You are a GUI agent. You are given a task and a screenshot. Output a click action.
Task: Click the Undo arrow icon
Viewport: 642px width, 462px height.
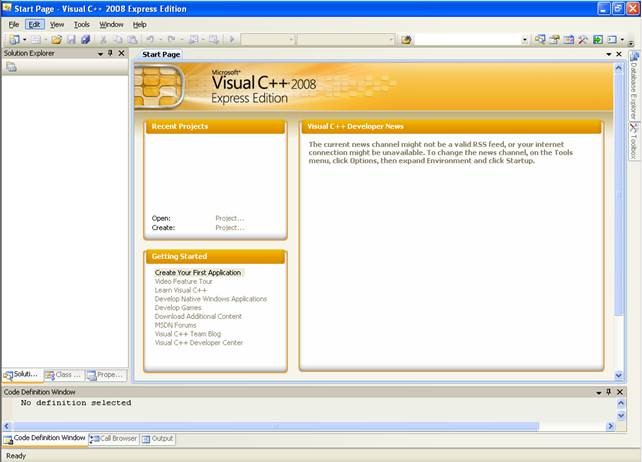point(150,40)
